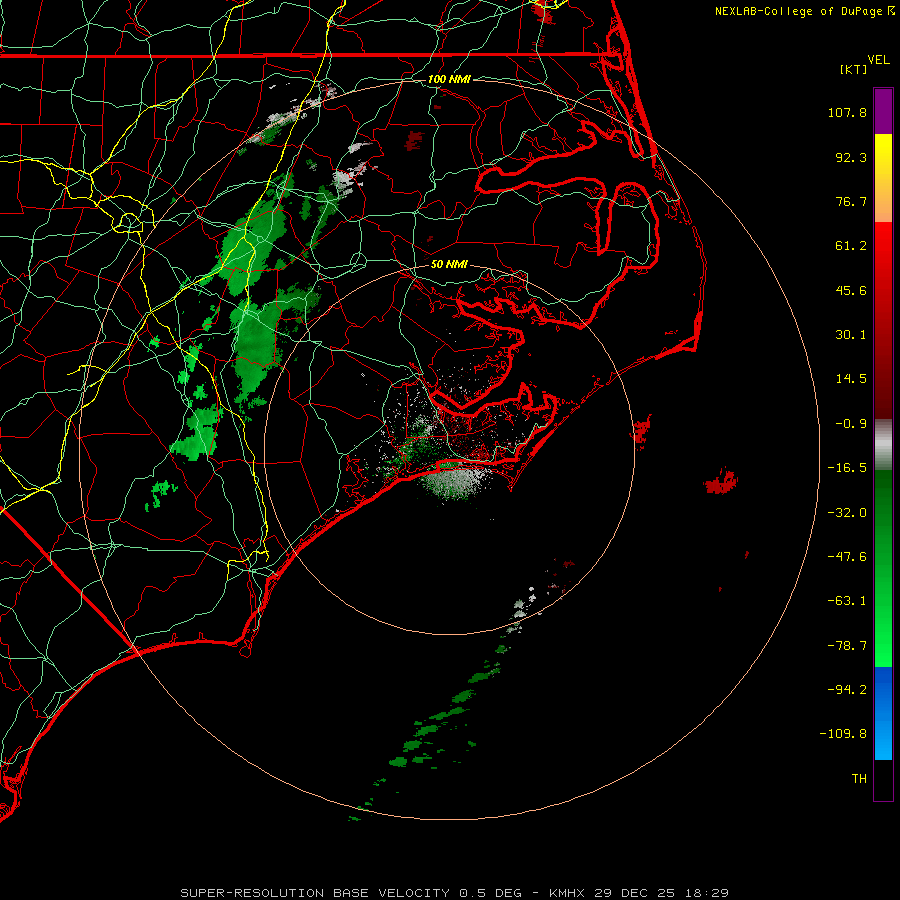The height and width of the screenshot is (900, 900).
Task: Click the 61.2 velocity scale value
Action: tap(851, 246)
